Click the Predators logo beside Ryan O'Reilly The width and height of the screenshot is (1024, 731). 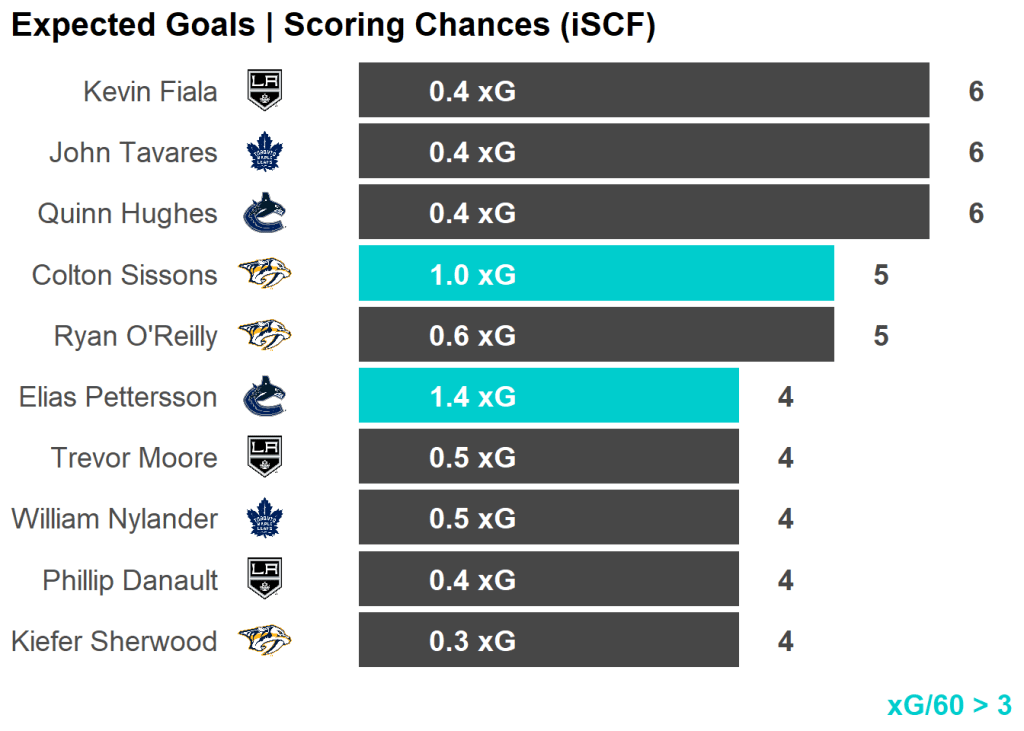(265, 335)
